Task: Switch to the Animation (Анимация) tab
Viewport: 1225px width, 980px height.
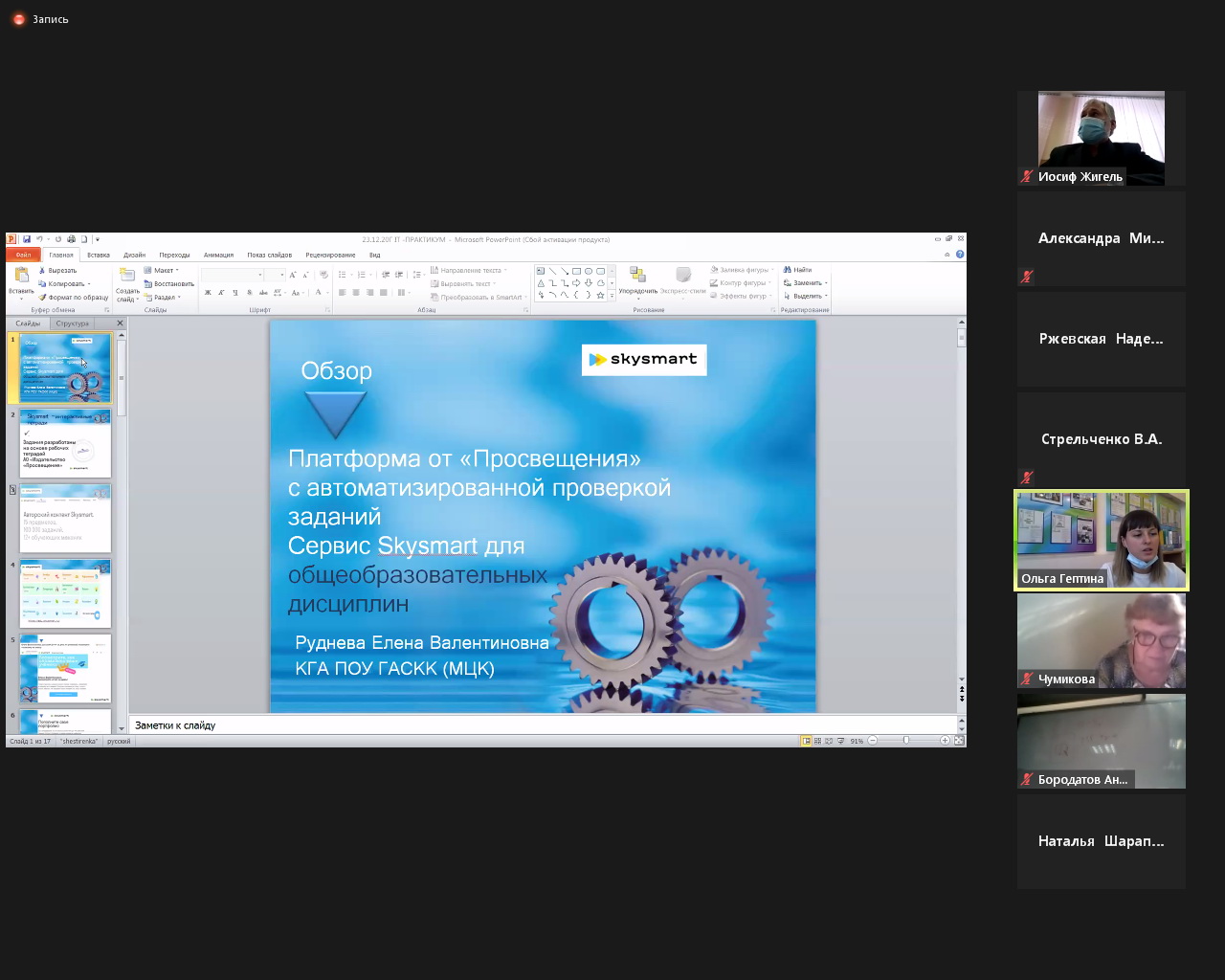Action: click(218, 255)
